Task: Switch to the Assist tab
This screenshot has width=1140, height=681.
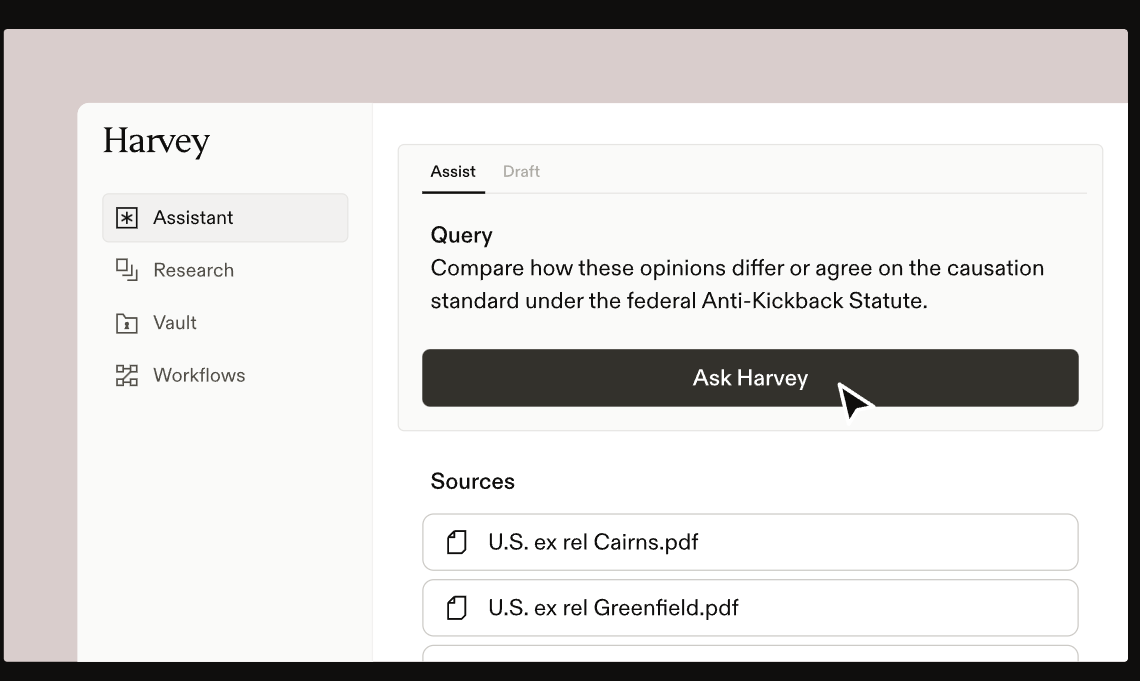Action: (x=453, y=172)
